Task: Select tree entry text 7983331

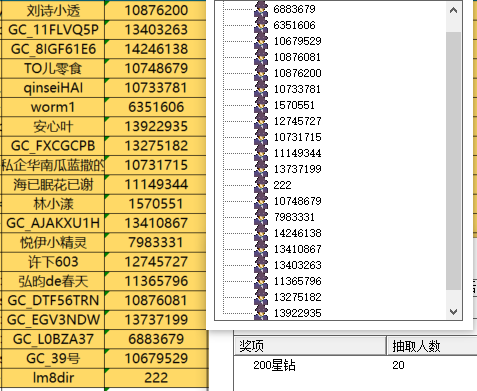Action: (x=294, y=217)
